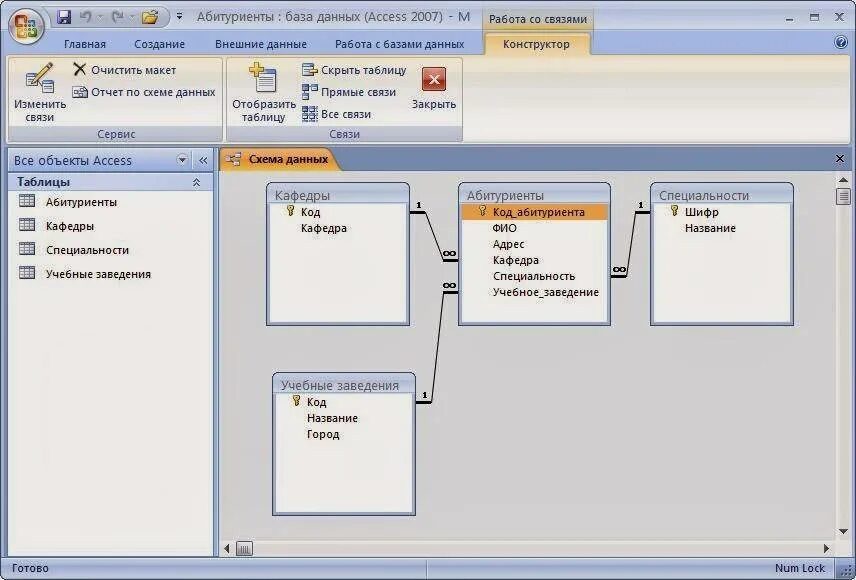Switch to Работа с базами данных tab
This screenshot has width=856, height=580.
click(400, 44)
